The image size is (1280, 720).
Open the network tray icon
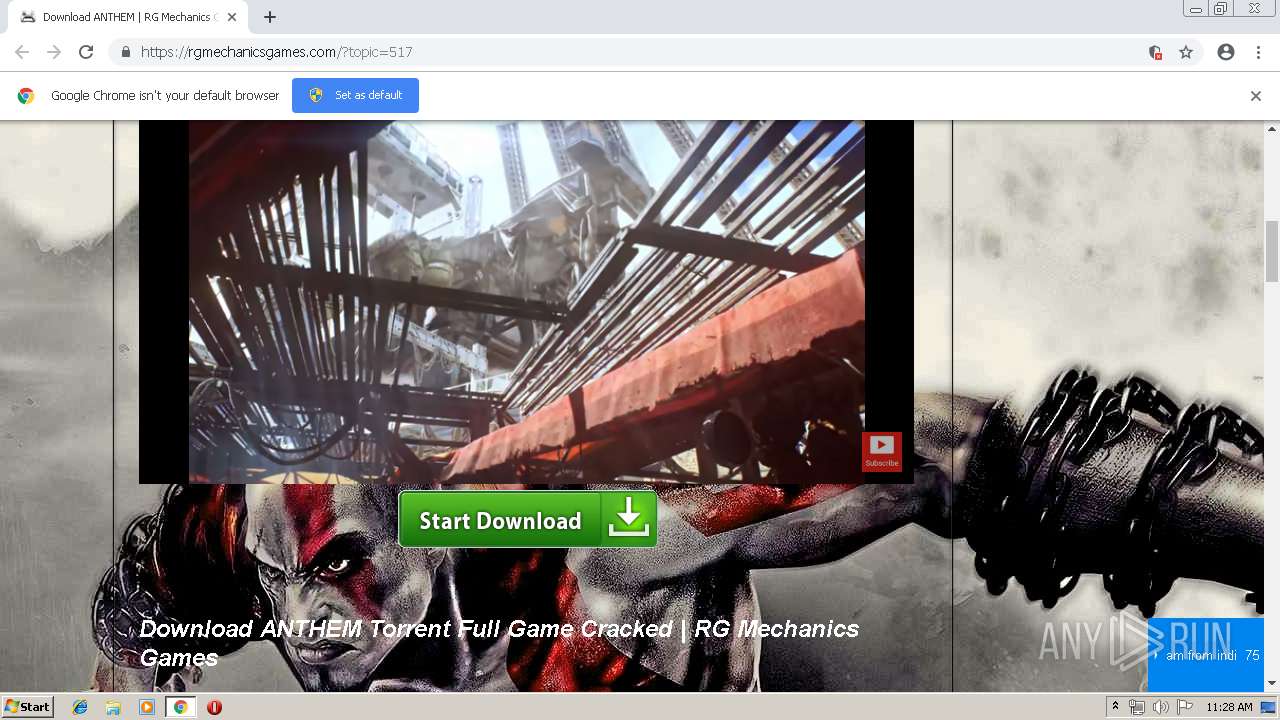pyautogui.click(x=1137, y=707)
